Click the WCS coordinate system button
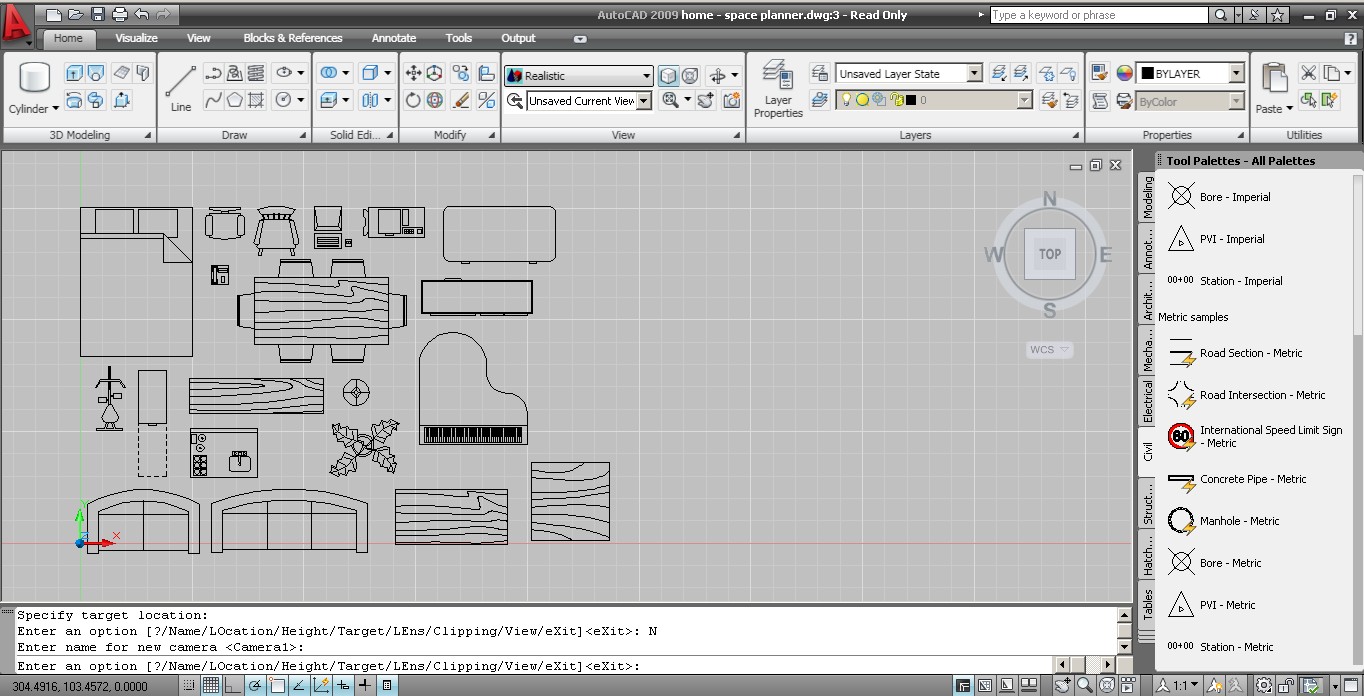1364x696 pixels. tap(1049, 350)
